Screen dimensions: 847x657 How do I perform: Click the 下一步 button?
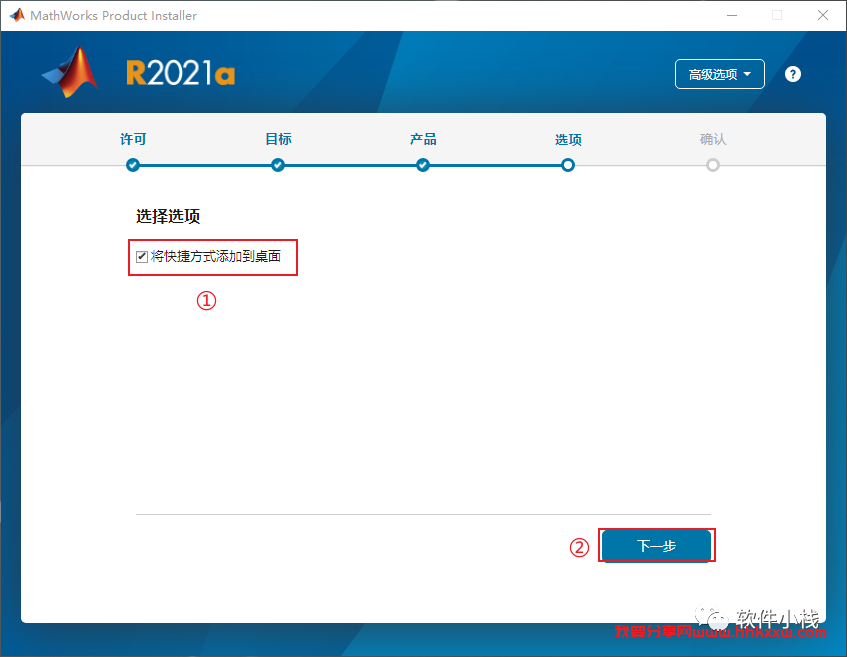pyautogui.click(x=656, y=546)
